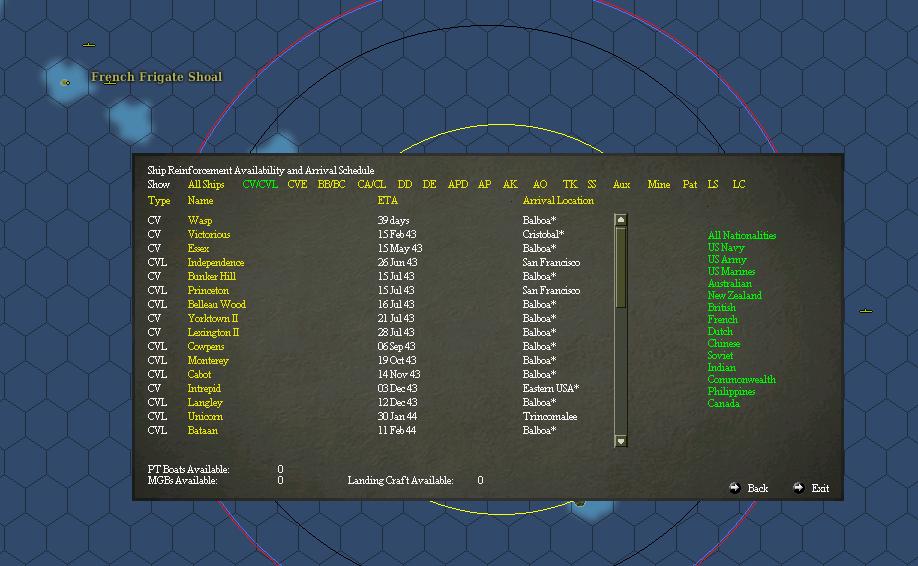Open ship Lexington II in the list
918x566 pixels.
(x=214, y=333)
